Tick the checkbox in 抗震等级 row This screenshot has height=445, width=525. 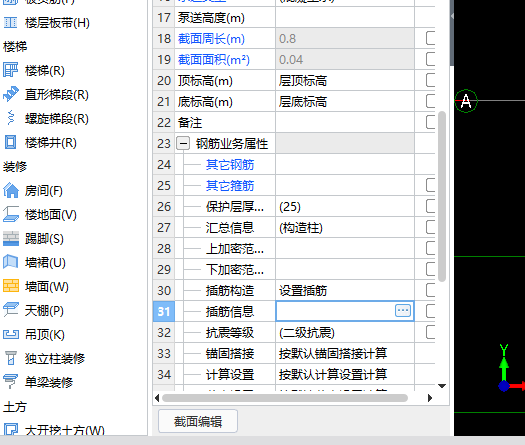pos(431,332)
